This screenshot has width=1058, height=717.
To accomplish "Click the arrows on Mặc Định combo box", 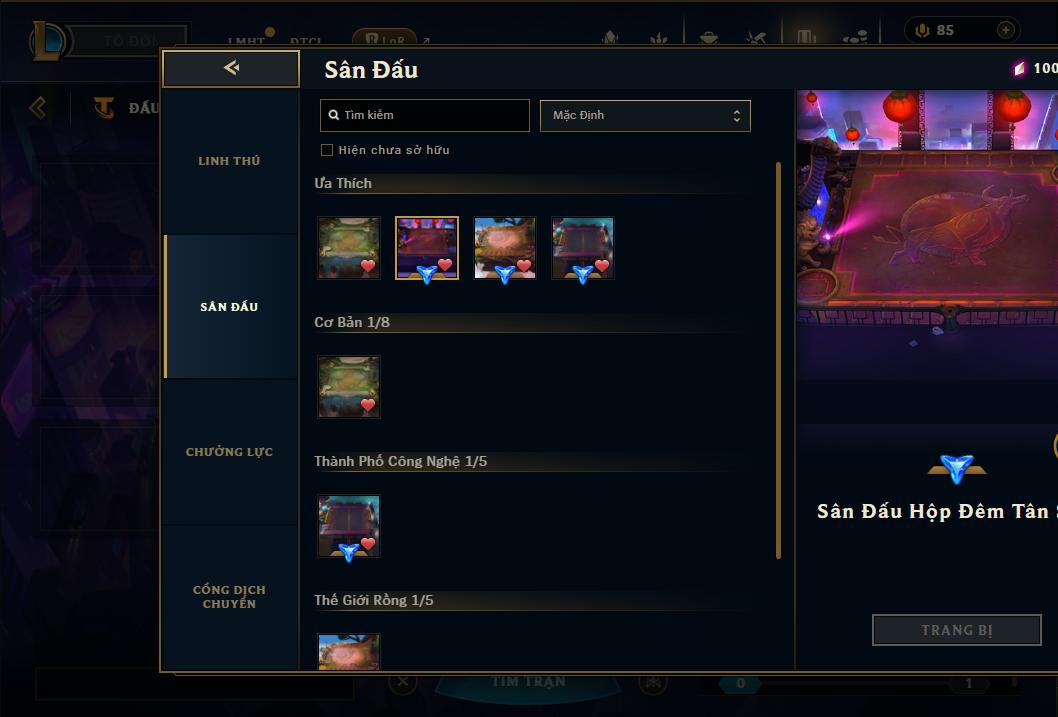I will pos(737,115).
